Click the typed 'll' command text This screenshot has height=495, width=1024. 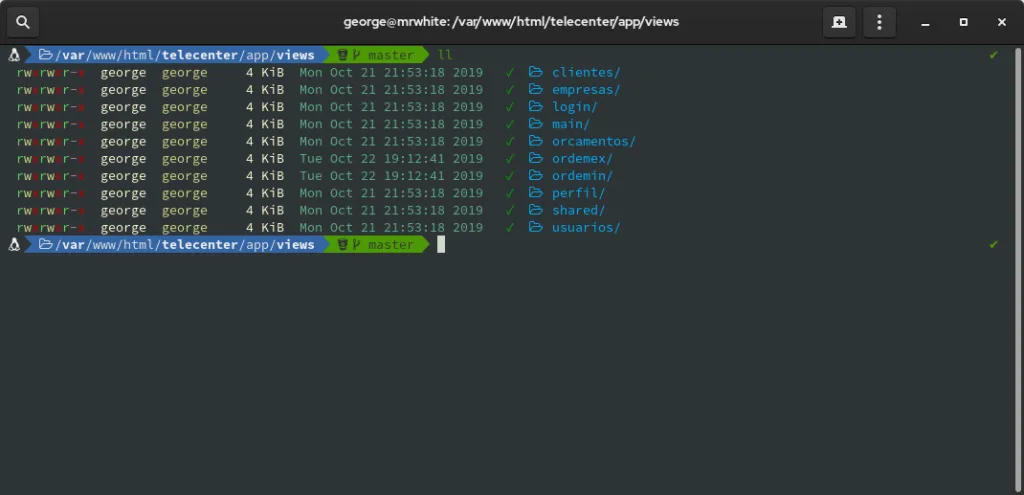(x=445, y=55)
